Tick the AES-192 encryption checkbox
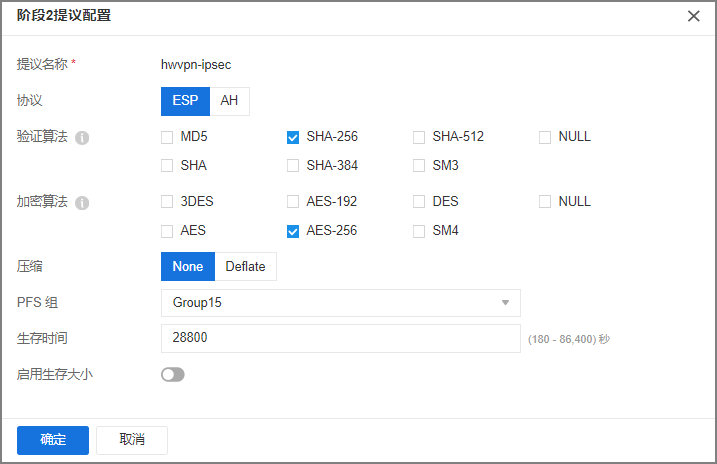Screen dimensions: 717x464 pyautogui.click(x=293, y=202)
